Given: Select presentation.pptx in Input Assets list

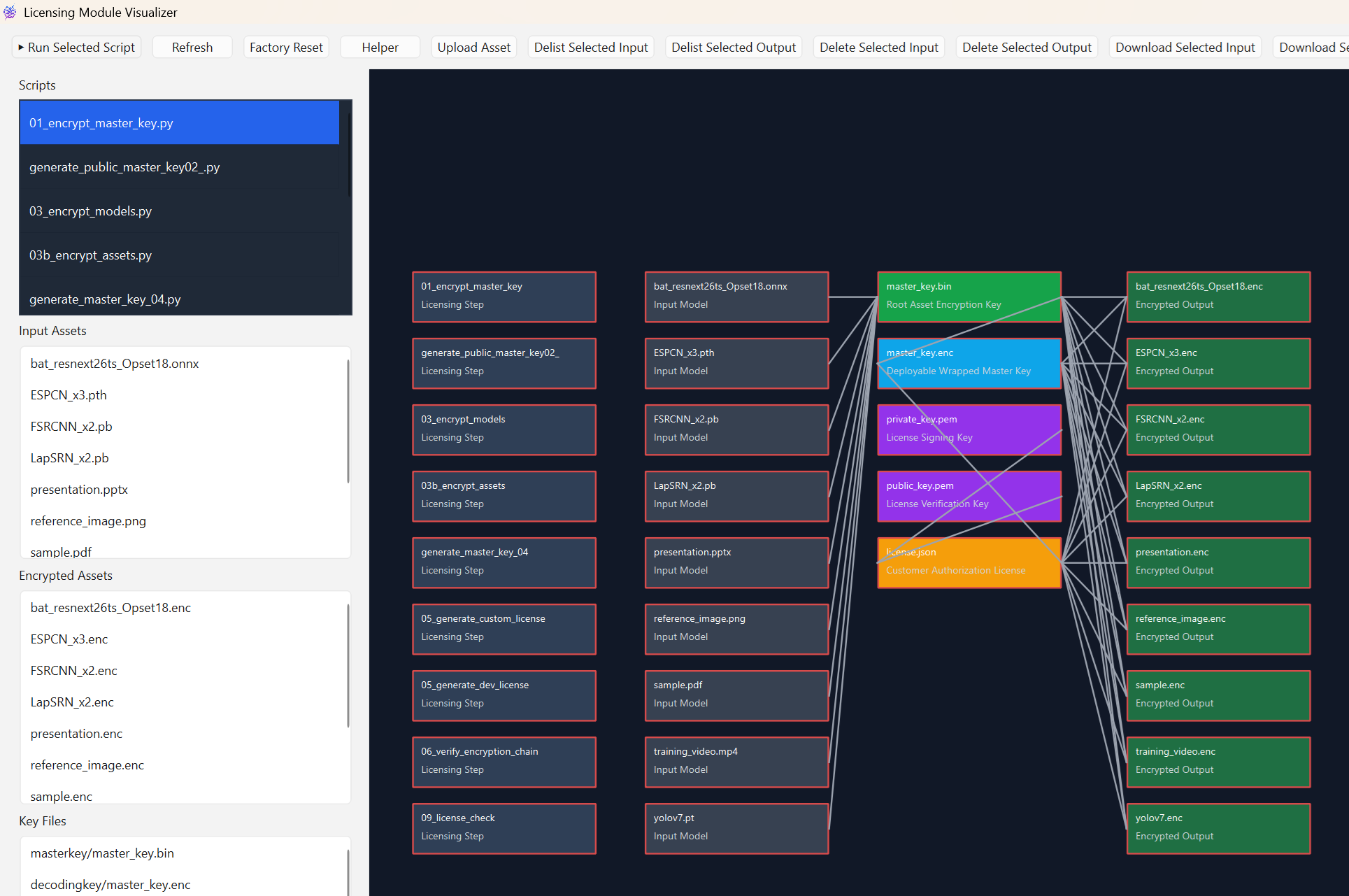Looking at the screenshot, I should (183, 489).
